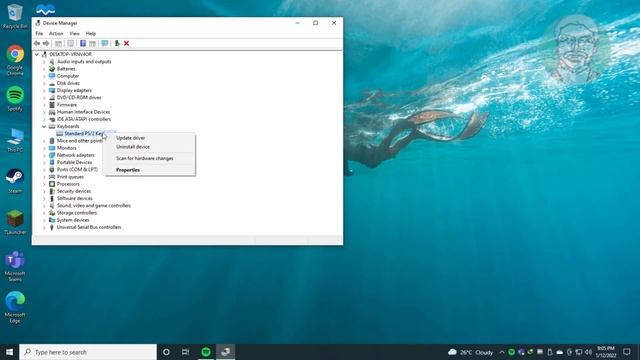
Task: Click the volume speaker tray icon
Action: pyautogui.click(x=588, y=352)
